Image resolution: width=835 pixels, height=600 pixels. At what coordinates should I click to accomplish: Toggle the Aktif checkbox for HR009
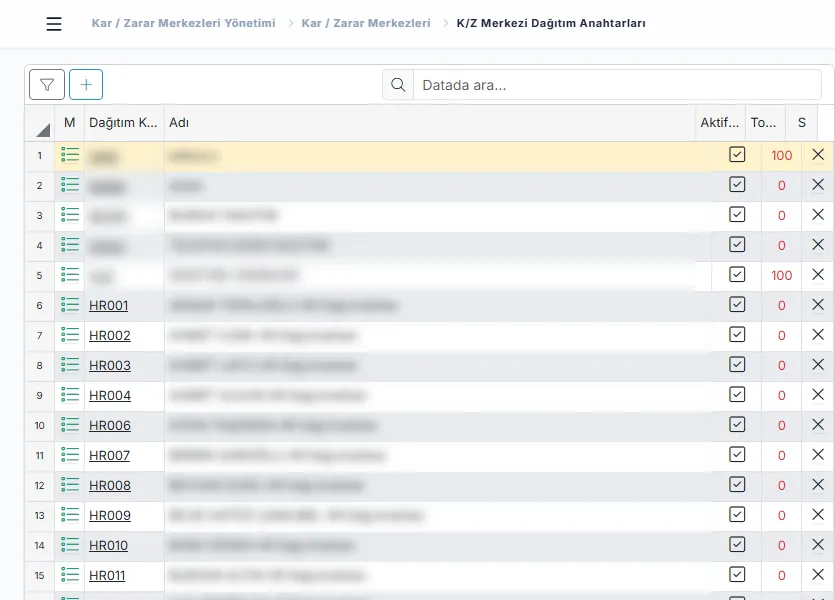click(x=737, y=515)
